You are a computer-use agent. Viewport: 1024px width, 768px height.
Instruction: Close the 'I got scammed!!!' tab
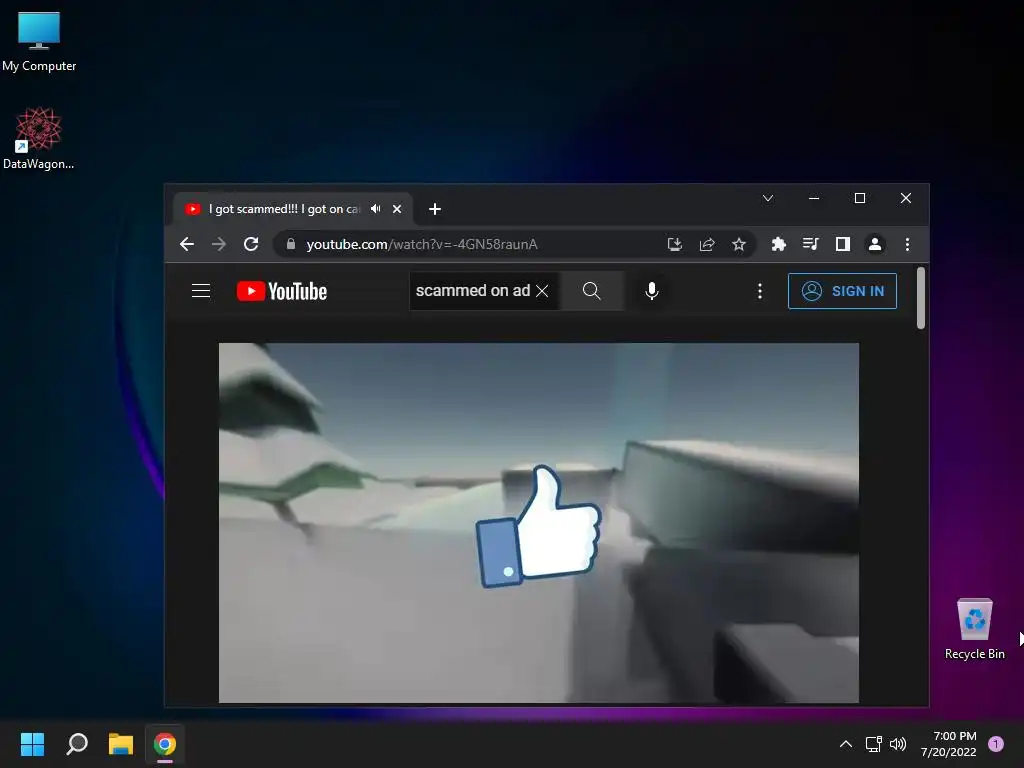coord(397,209)
